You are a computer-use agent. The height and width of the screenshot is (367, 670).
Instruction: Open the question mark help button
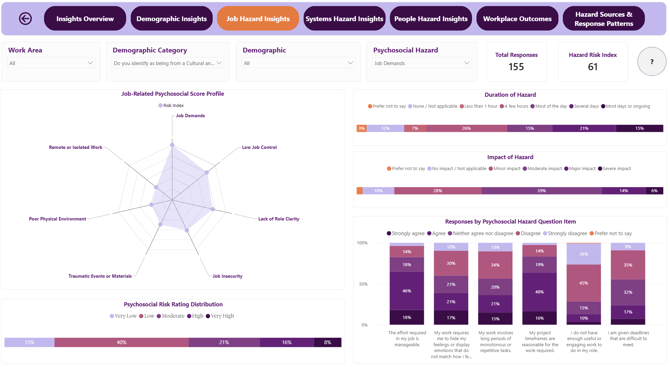tap(652, 62)
